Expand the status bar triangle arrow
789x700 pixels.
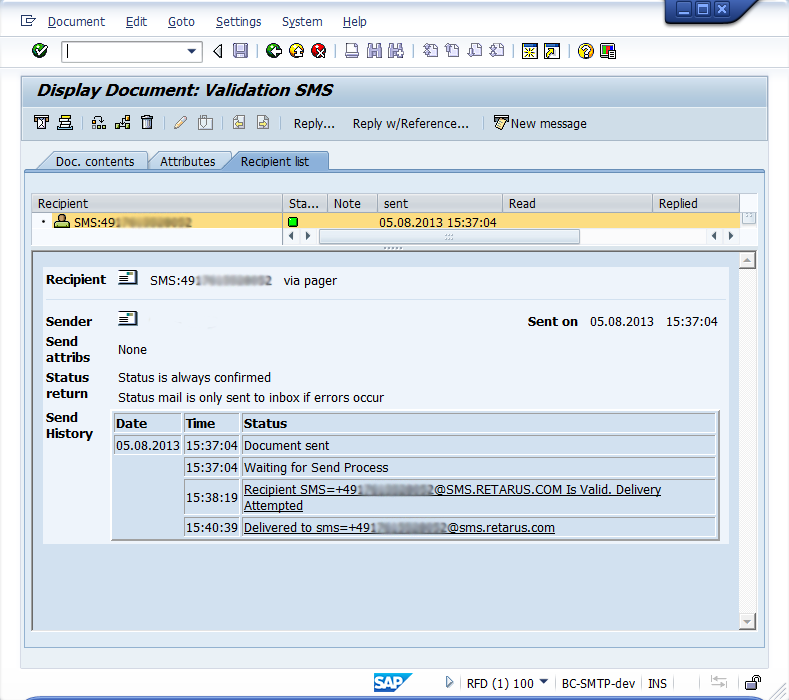[450, 683]
